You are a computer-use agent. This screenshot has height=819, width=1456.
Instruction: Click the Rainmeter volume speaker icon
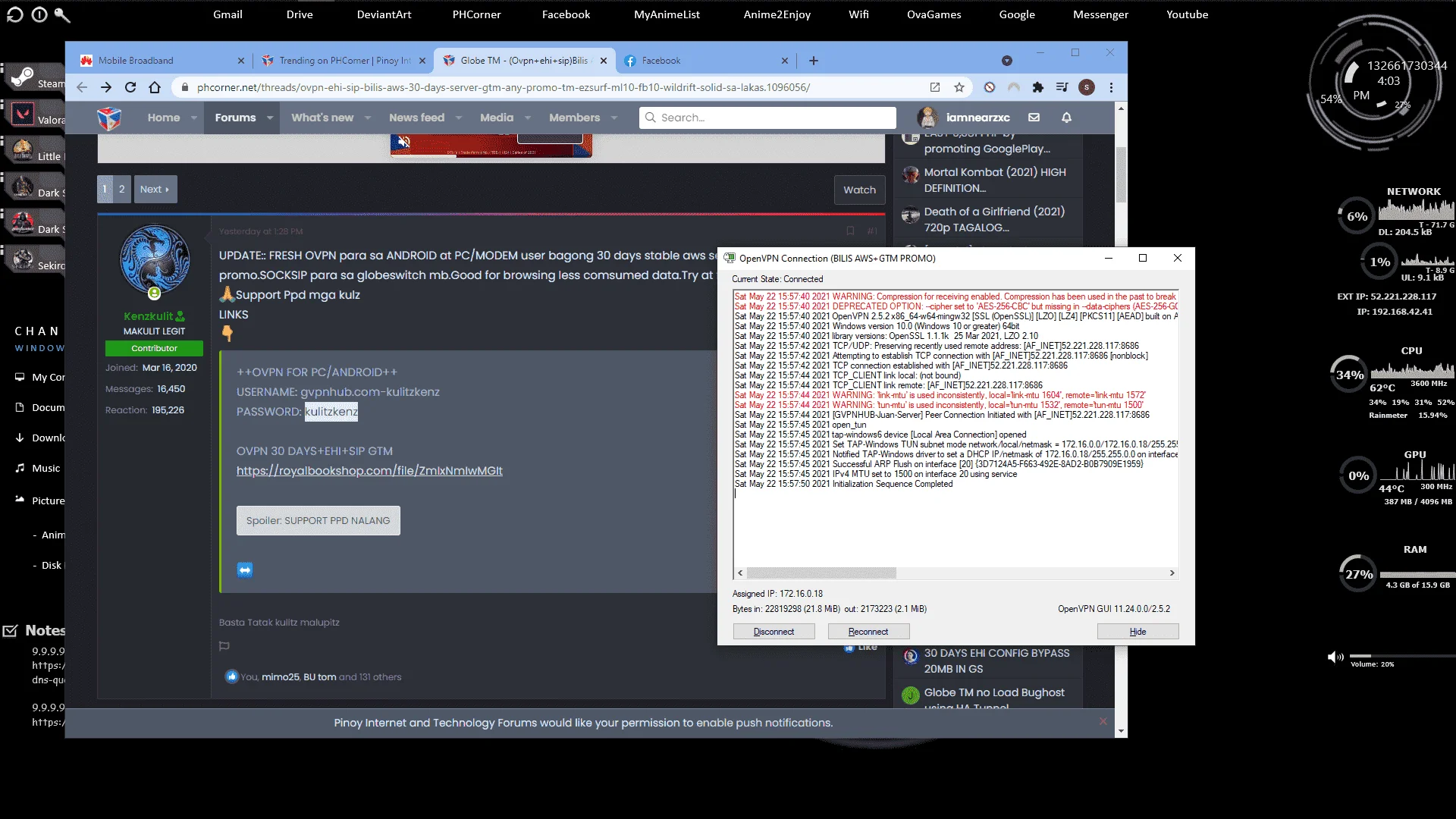point(1335,657)
